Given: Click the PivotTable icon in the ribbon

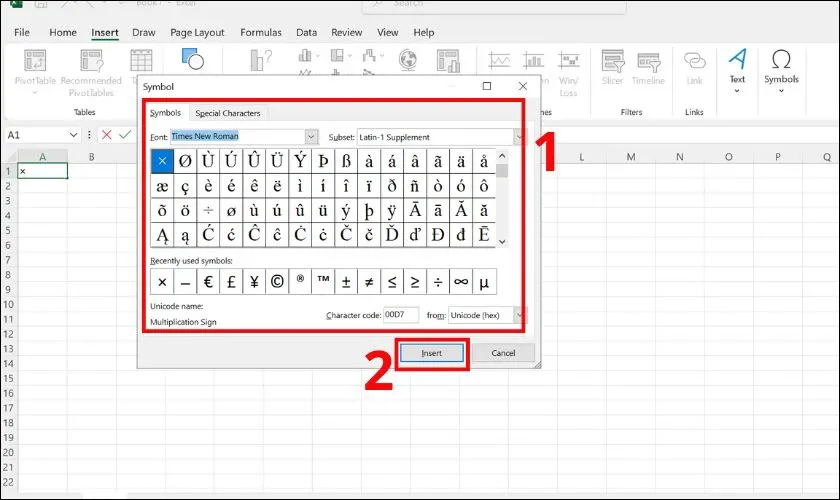Looking at the screenshot, I should click(x=34, y=63).
